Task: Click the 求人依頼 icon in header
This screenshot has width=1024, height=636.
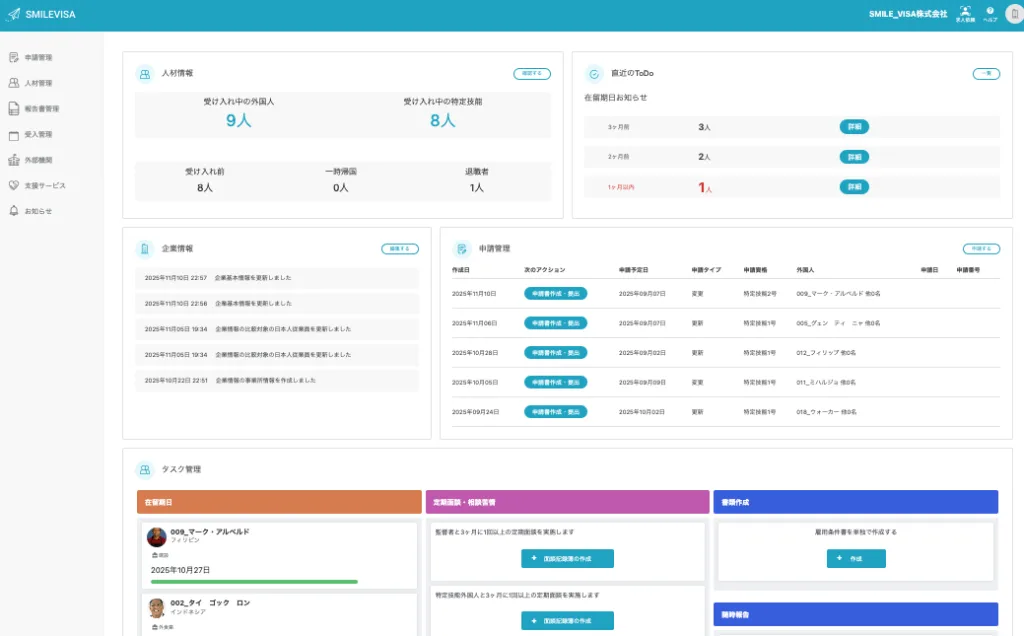Action: point(965,12)
